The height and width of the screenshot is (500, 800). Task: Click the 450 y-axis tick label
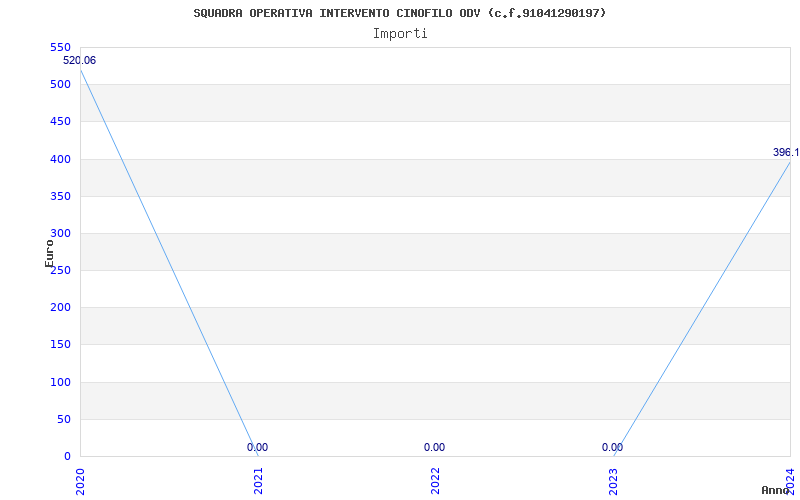(60, 122)
